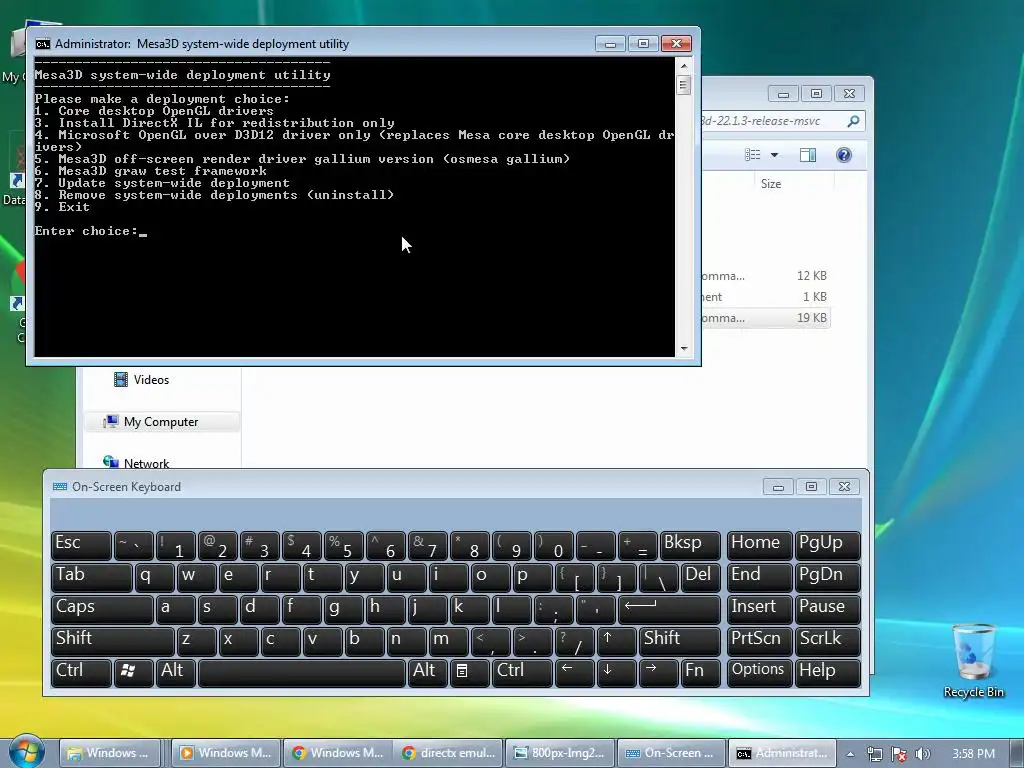
Task: Click the right arrow key on keyboard
Action: click(x=658, y=673)
